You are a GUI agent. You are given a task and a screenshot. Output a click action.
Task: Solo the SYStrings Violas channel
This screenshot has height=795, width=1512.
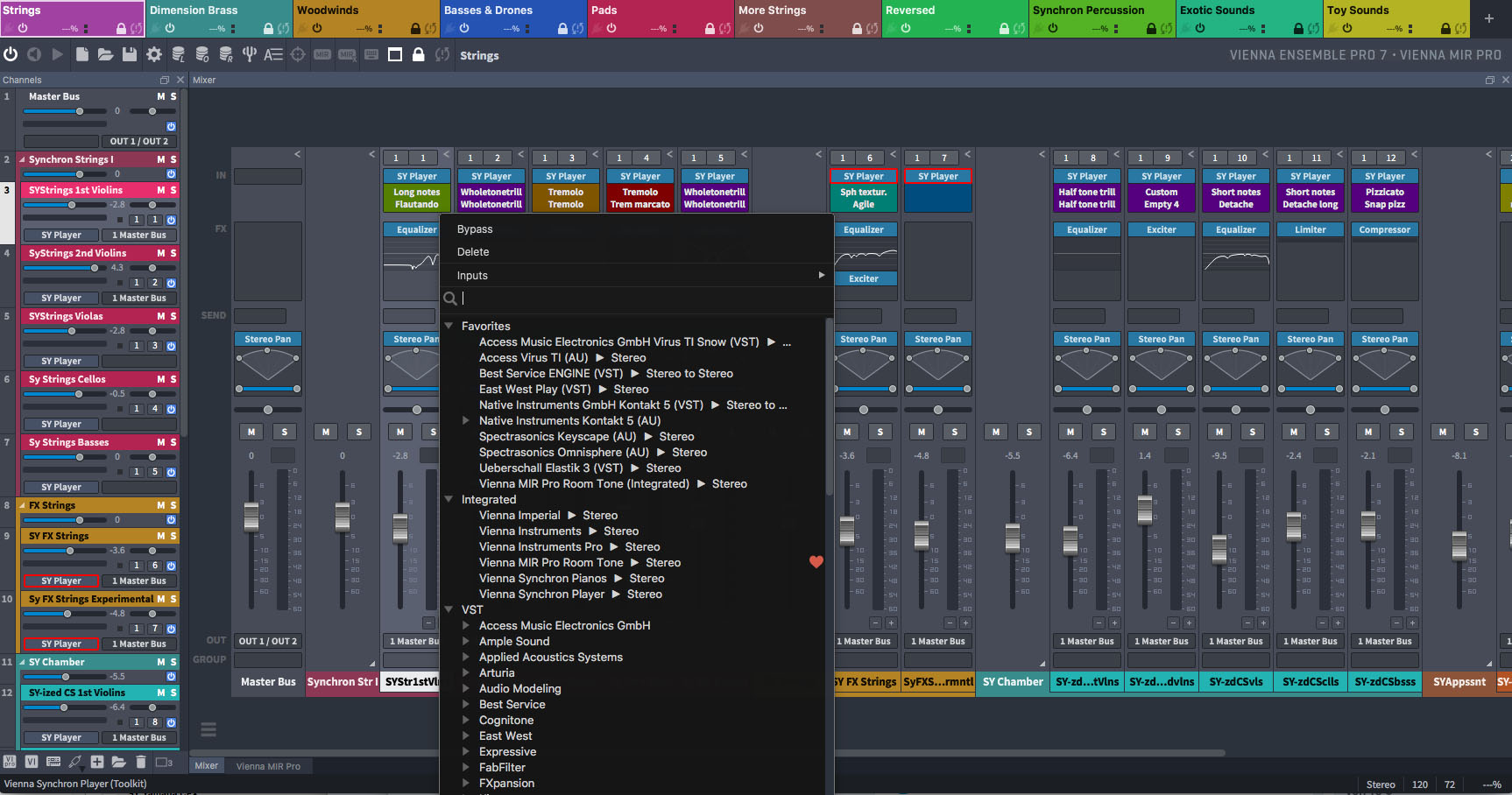[173, 316]
